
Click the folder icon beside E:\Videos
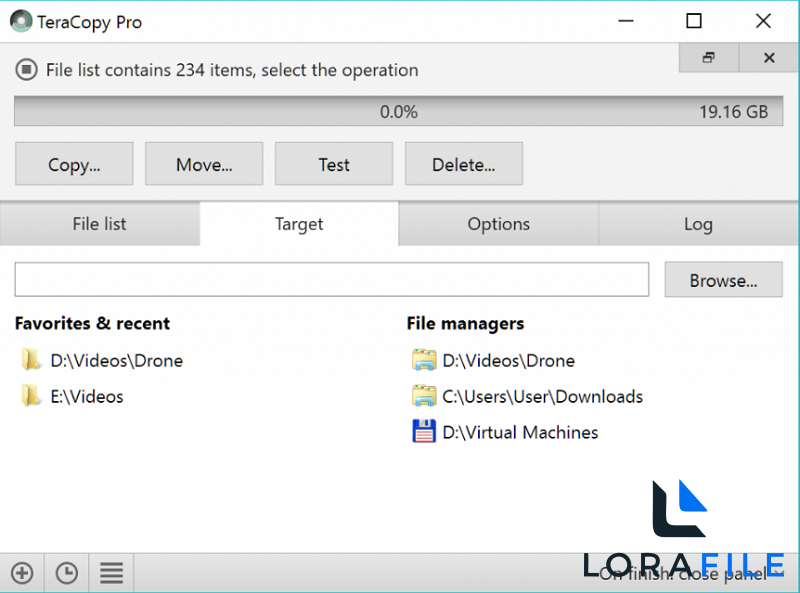point(31,396)
